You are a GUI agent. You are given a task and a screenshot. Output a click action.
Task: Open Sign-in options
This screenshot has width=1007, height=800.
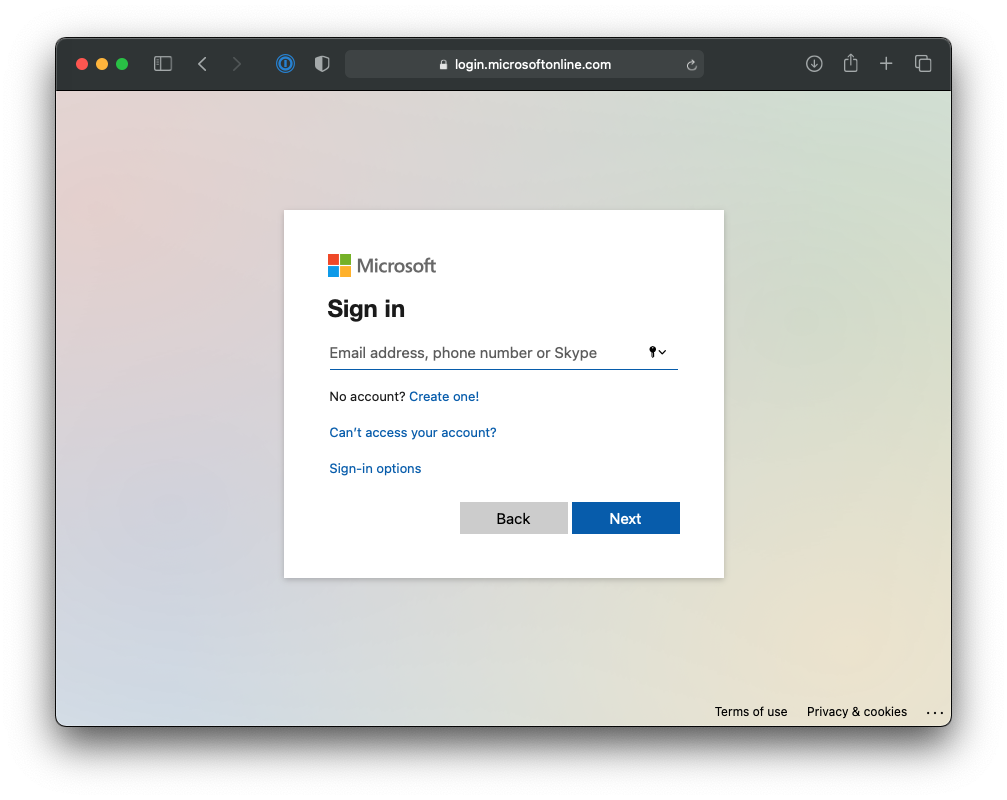[375, 469]
